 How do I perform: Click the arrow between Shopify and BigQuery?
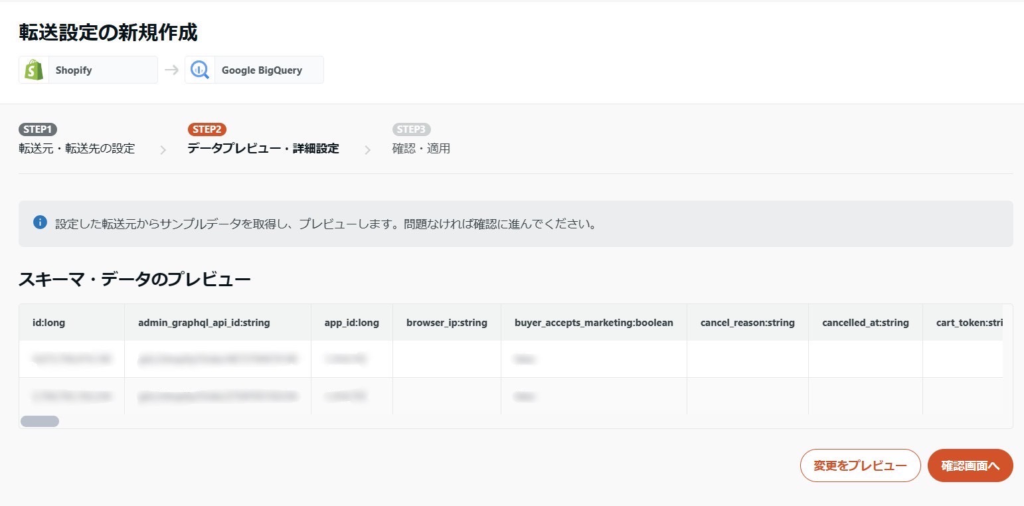pyautogui.click(x=171, y=70)
